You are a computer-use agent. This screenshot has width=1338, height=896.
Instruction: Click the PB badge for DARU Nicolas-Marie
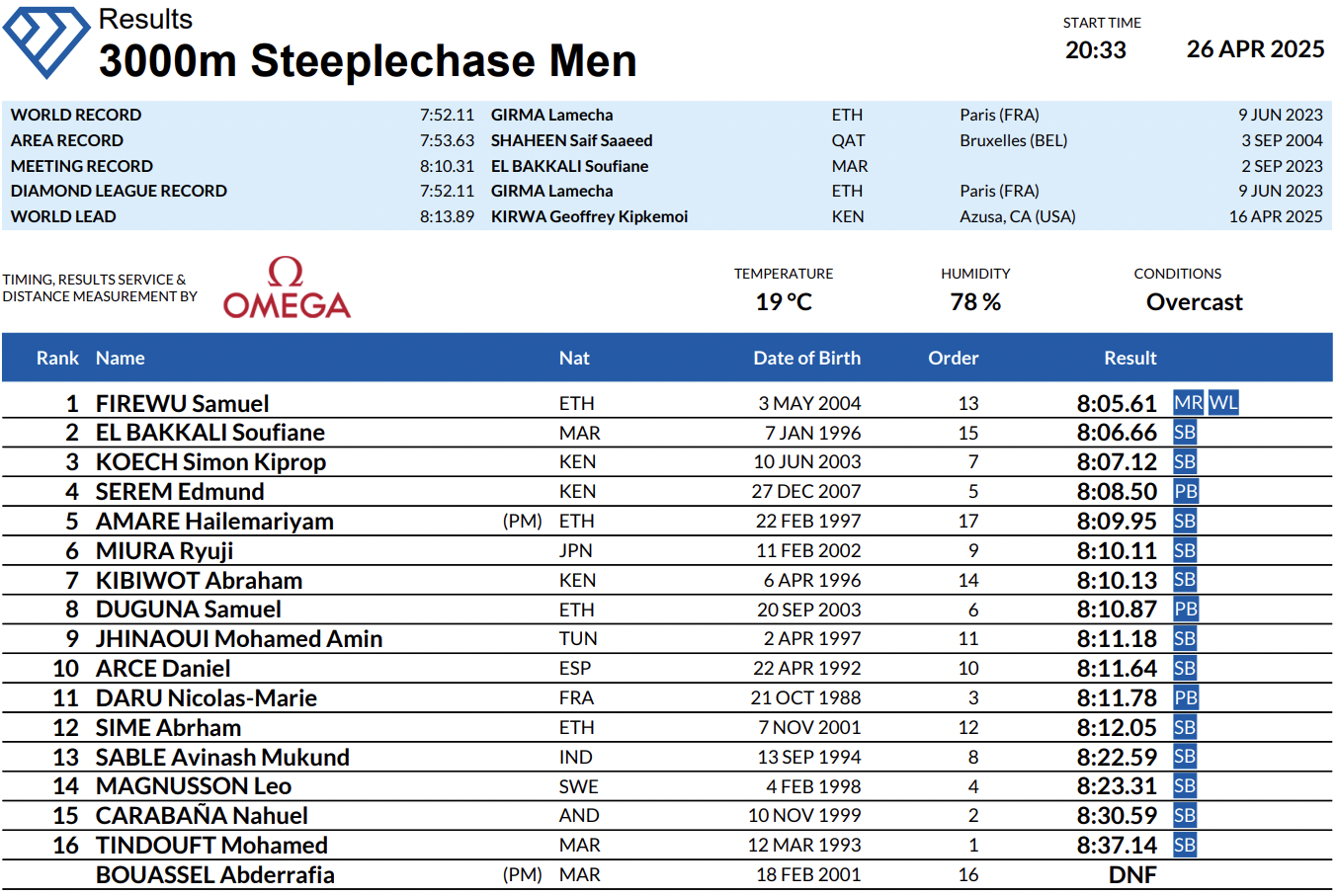click(1186, 698)
